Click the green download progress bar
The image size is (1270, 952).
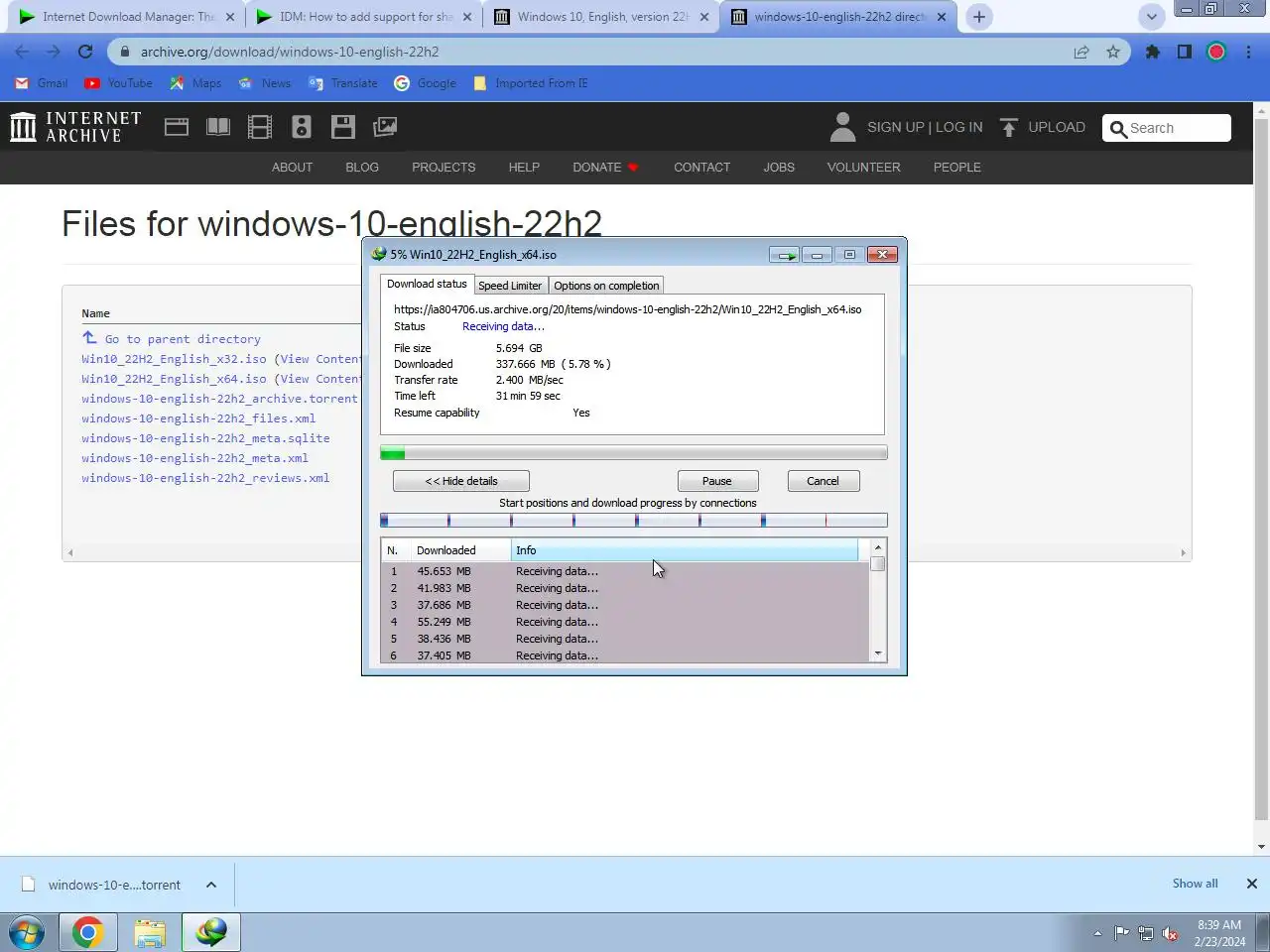(634, 453)
